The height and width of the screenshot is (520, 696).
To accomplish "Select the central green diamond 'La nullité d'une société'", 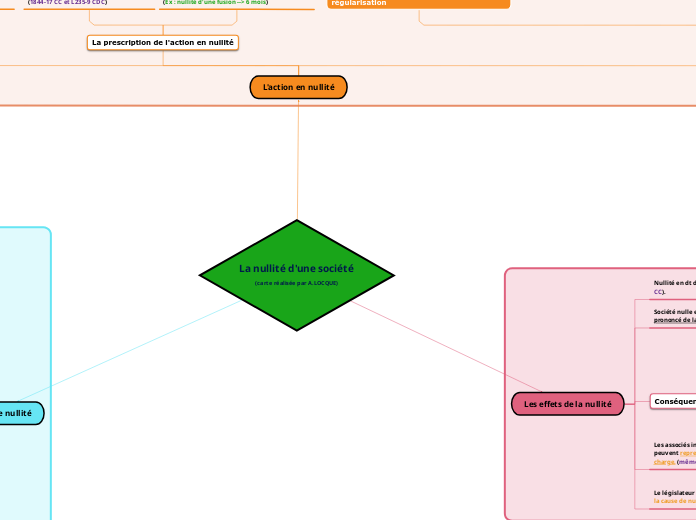I will (297, 275).
